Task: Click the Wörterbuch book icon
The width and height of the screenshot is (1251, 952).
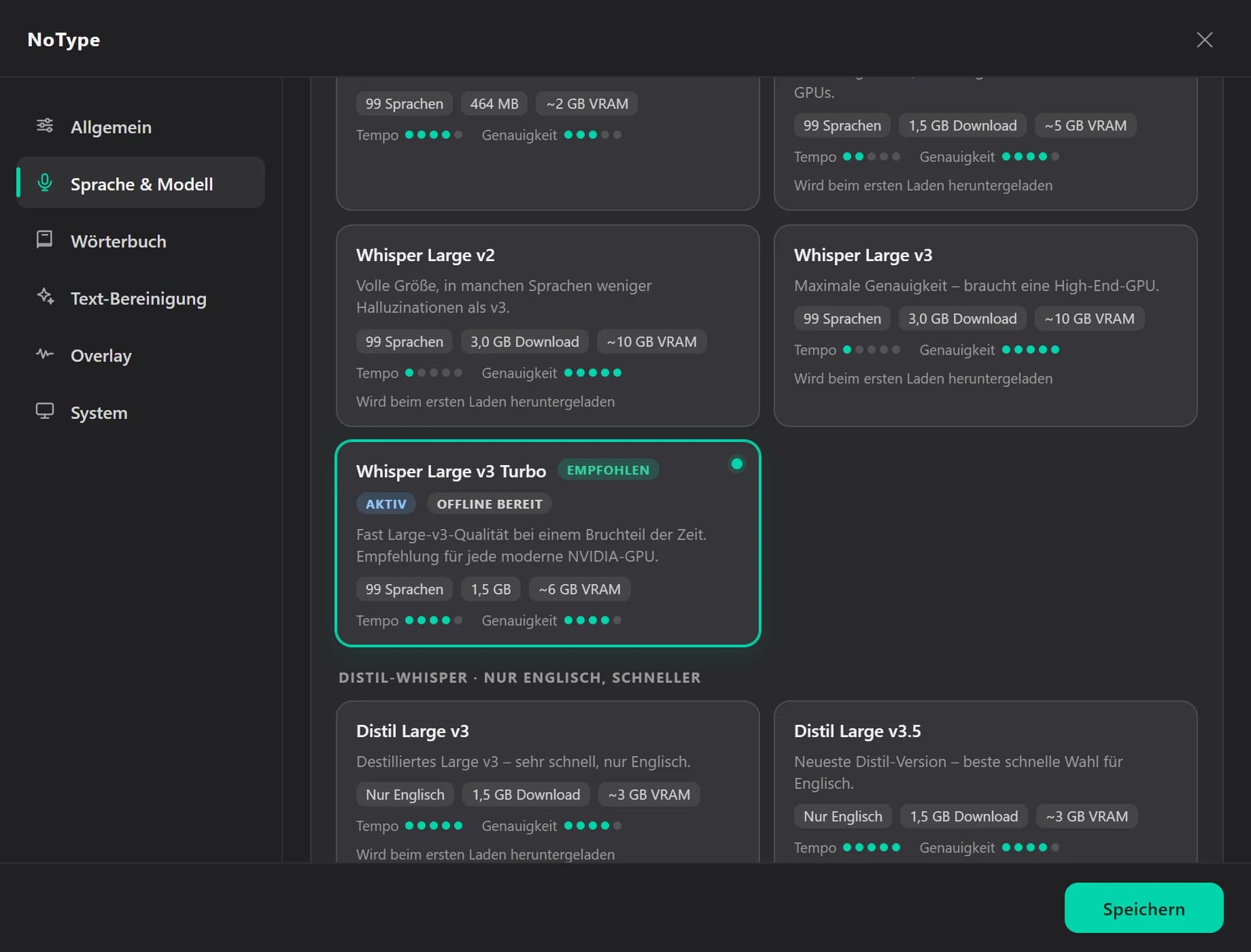Action: 45,239
